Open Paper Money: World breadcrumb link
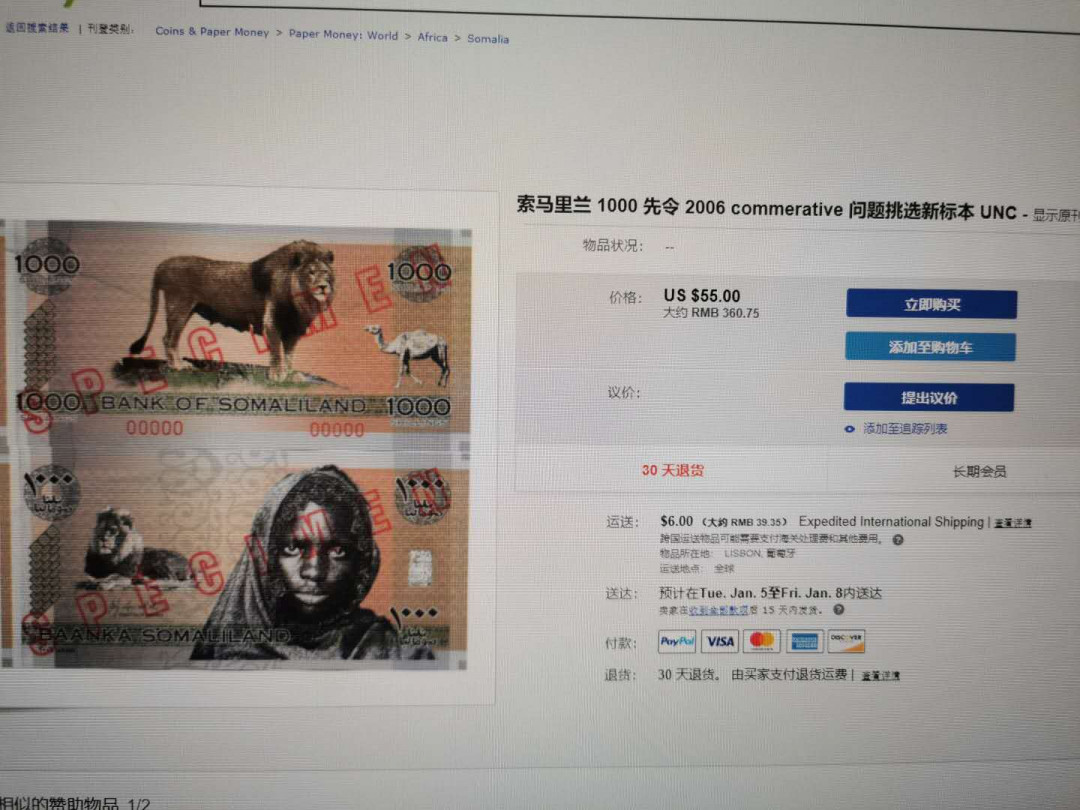 pos(343,34)
